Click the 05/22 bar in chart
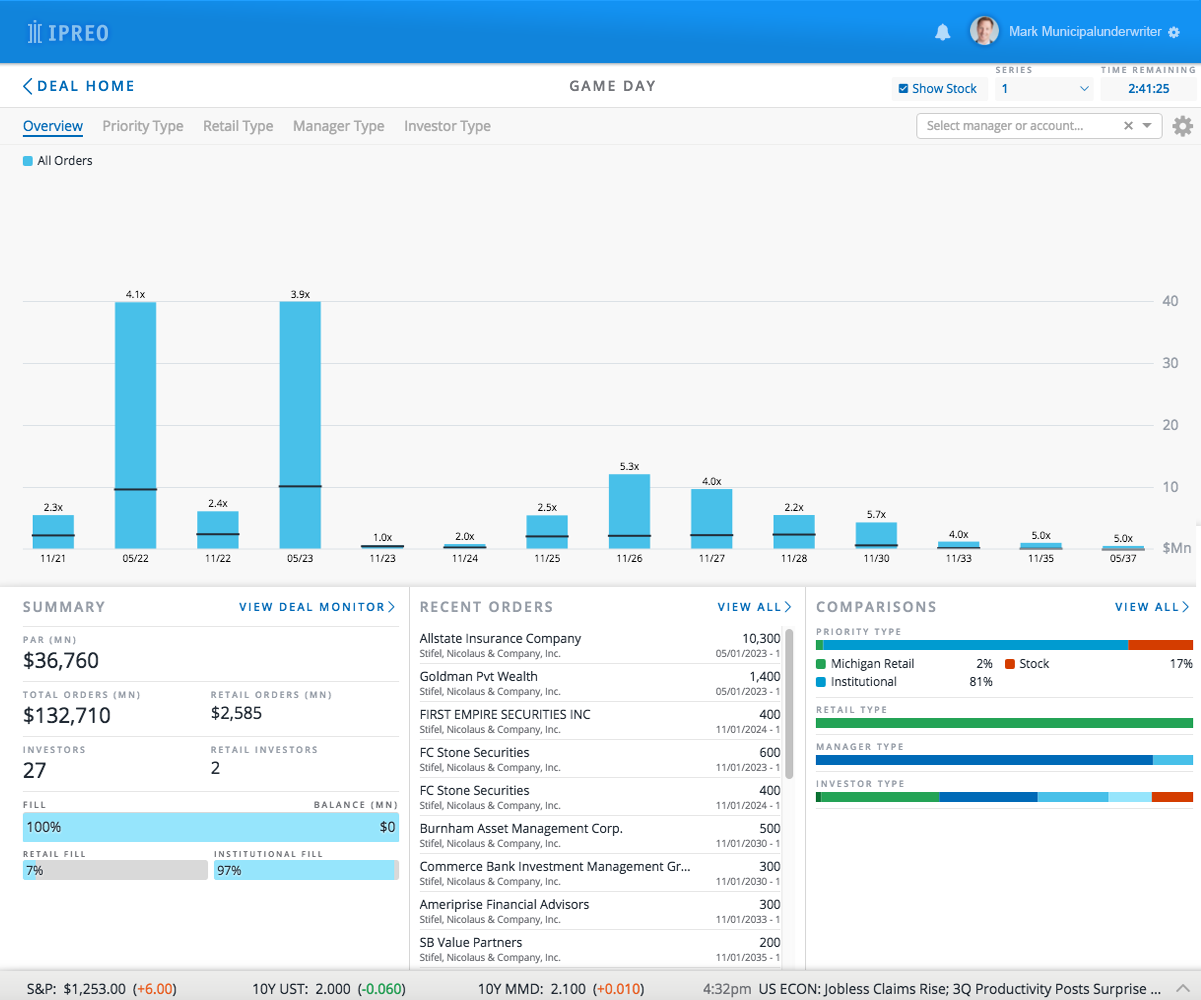Screen dimensions: 1201x1000 click(135, 424)
